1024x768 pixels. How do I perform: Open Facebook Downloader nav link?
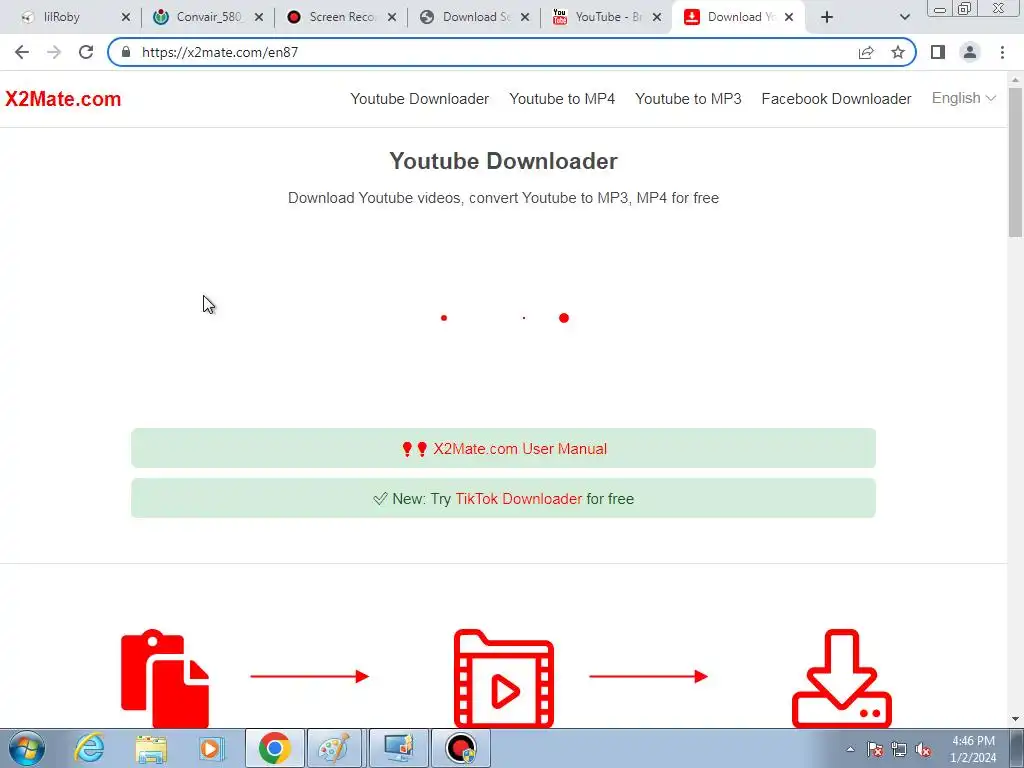pyautogui.click(x=837, y=99)
